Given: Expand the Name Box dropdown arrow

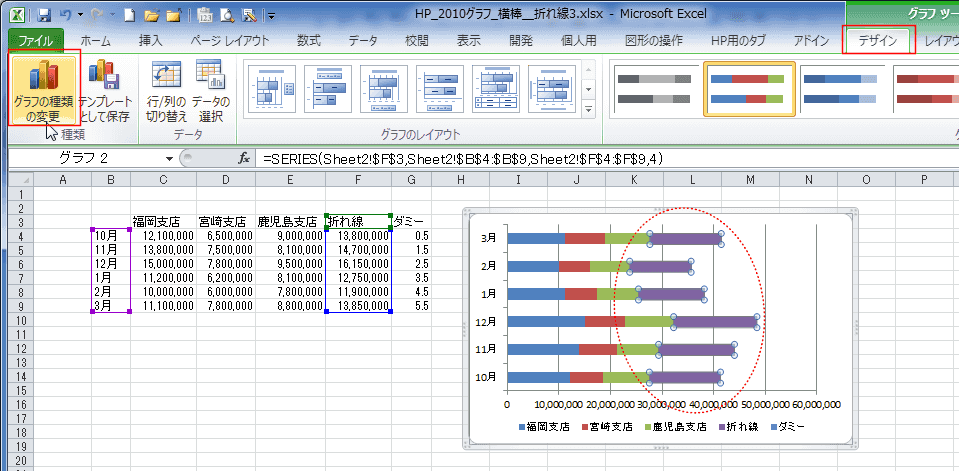Looking at the screenshot, I should [x=169, y=159].
